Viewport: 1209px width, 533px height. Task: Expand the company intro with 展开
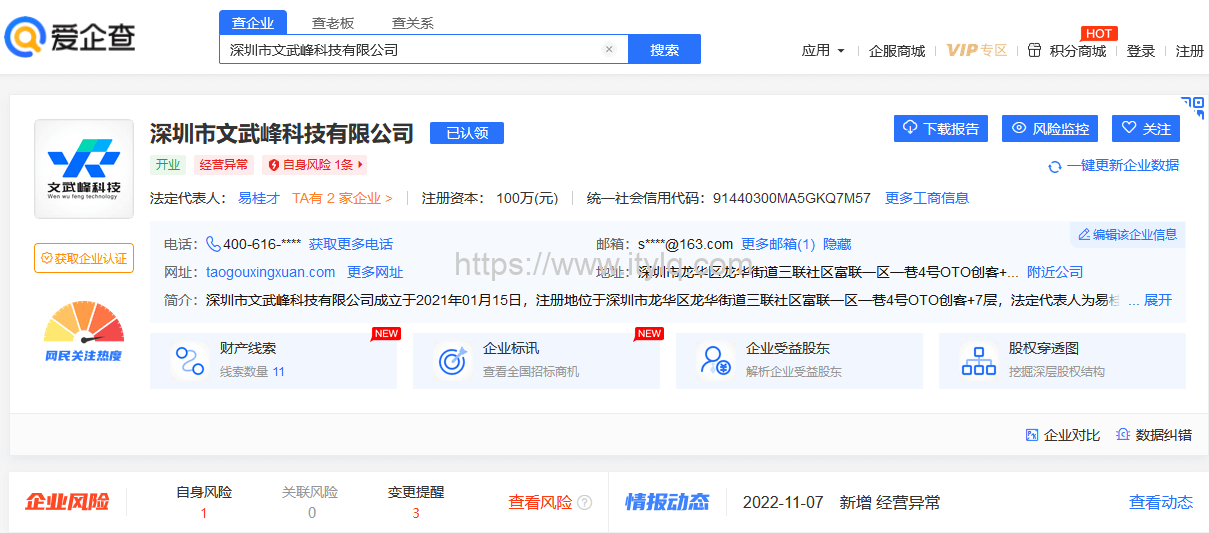[x=1158, y=300]
